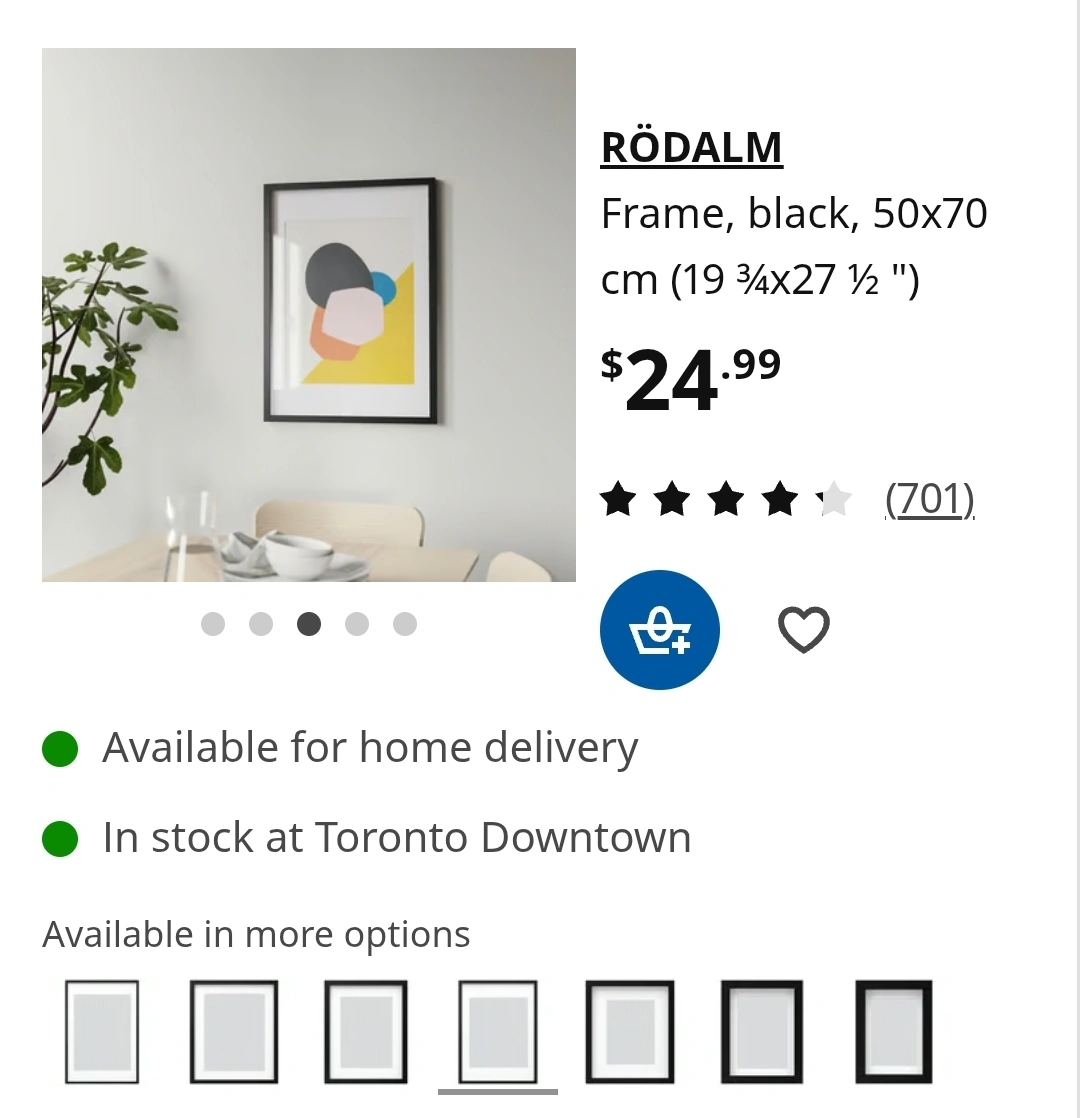Select the sixth thick black frame option
The height and width of the screenshot is (1118, 1080).
click(761, 1032)
